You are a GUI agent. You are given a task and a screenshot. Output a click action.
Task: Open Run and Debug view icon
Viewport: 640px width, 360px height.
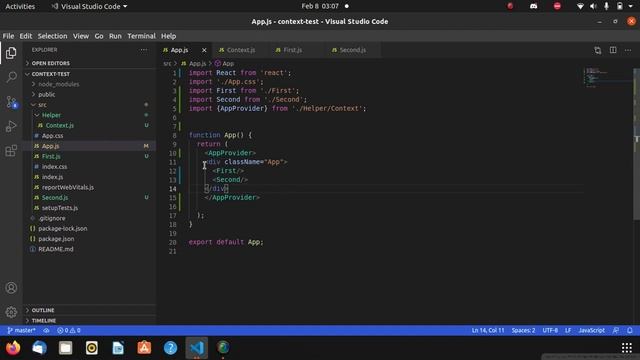point(11,126)
